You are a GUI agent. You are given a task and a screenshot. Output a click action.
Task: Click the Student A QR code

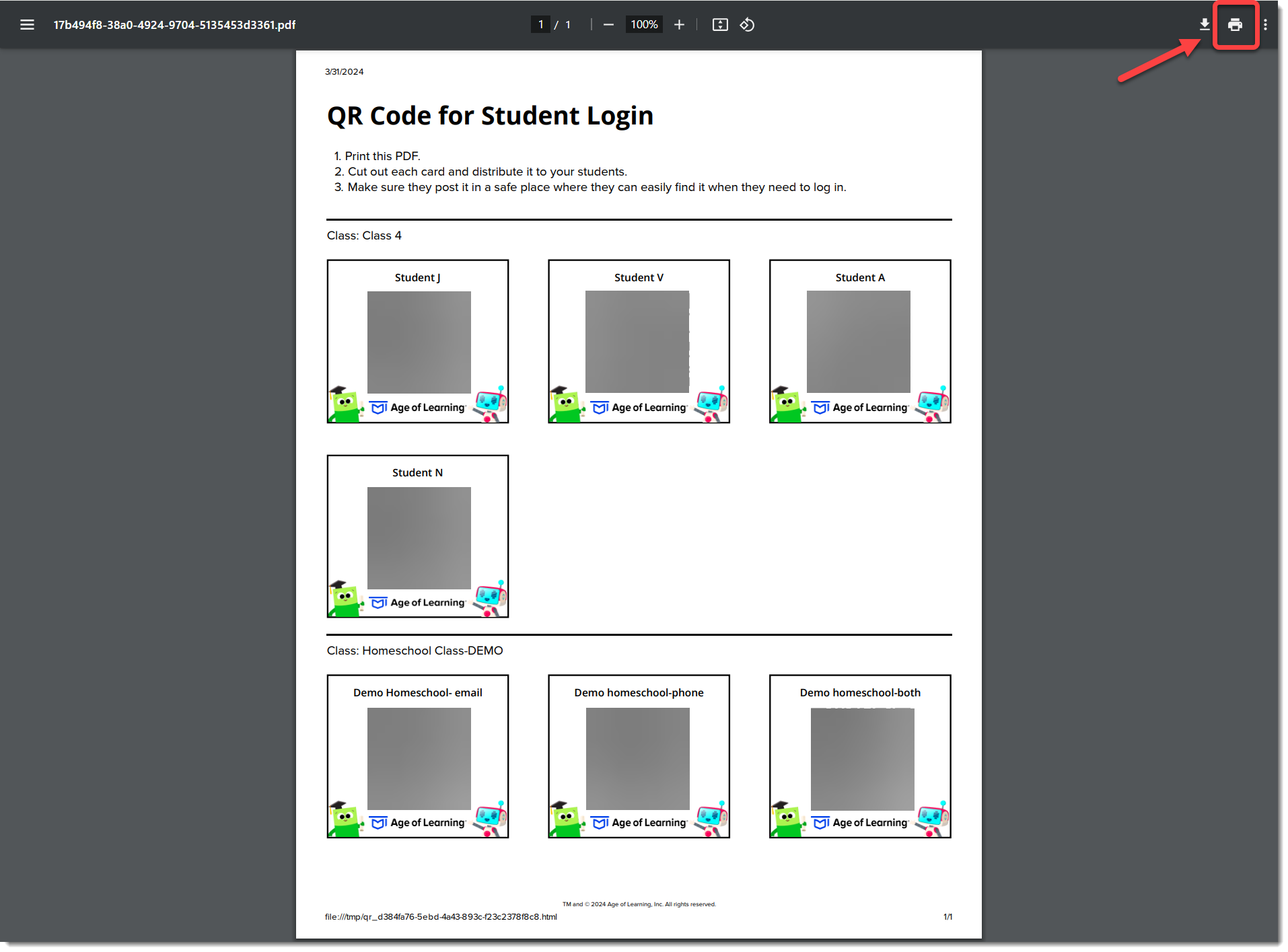click(x=858, y=342)
